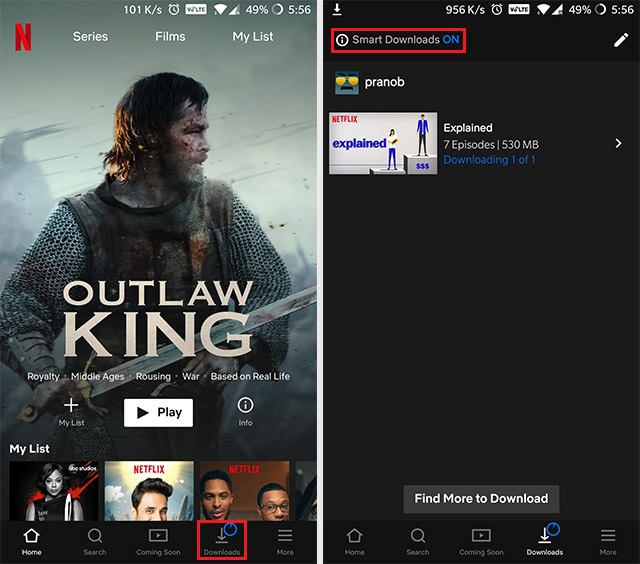
Task: Tap the alarm icon in the left status bar
Action: coord(174,9)
